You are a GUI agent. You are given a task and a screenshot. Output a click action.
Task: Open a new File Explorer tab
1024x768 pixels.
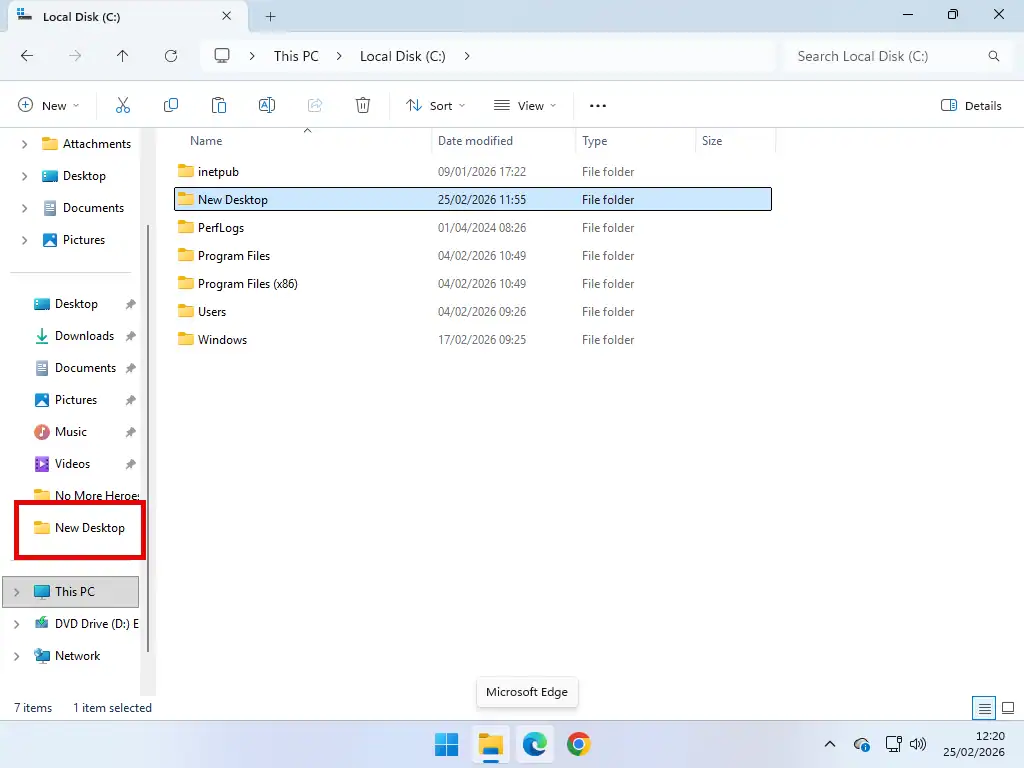270,16
